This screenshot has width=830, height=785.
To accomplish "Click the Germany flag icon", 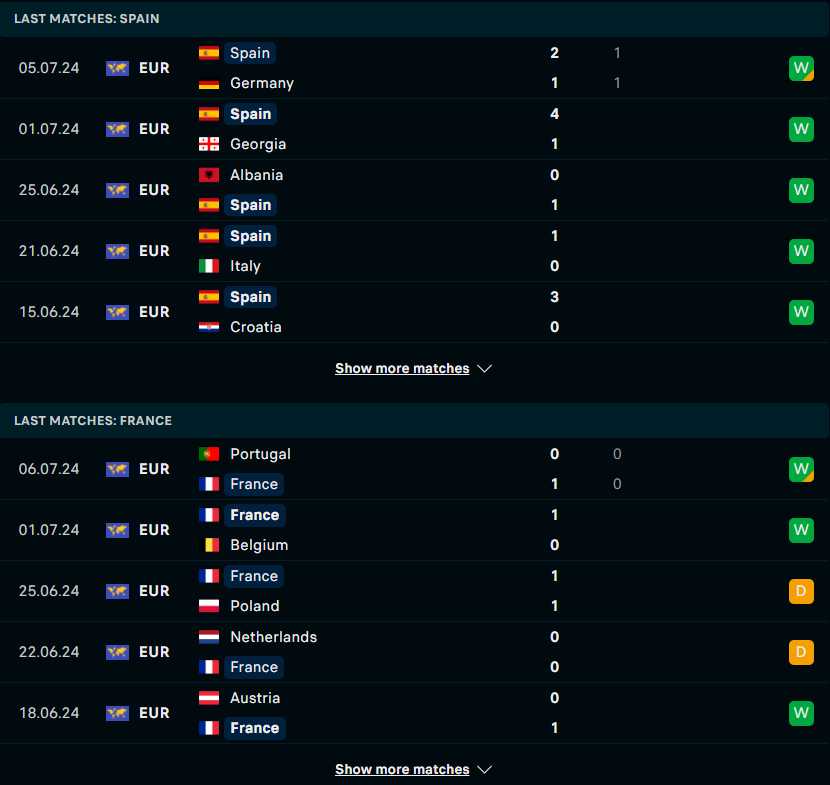I will tap(209, 84).
